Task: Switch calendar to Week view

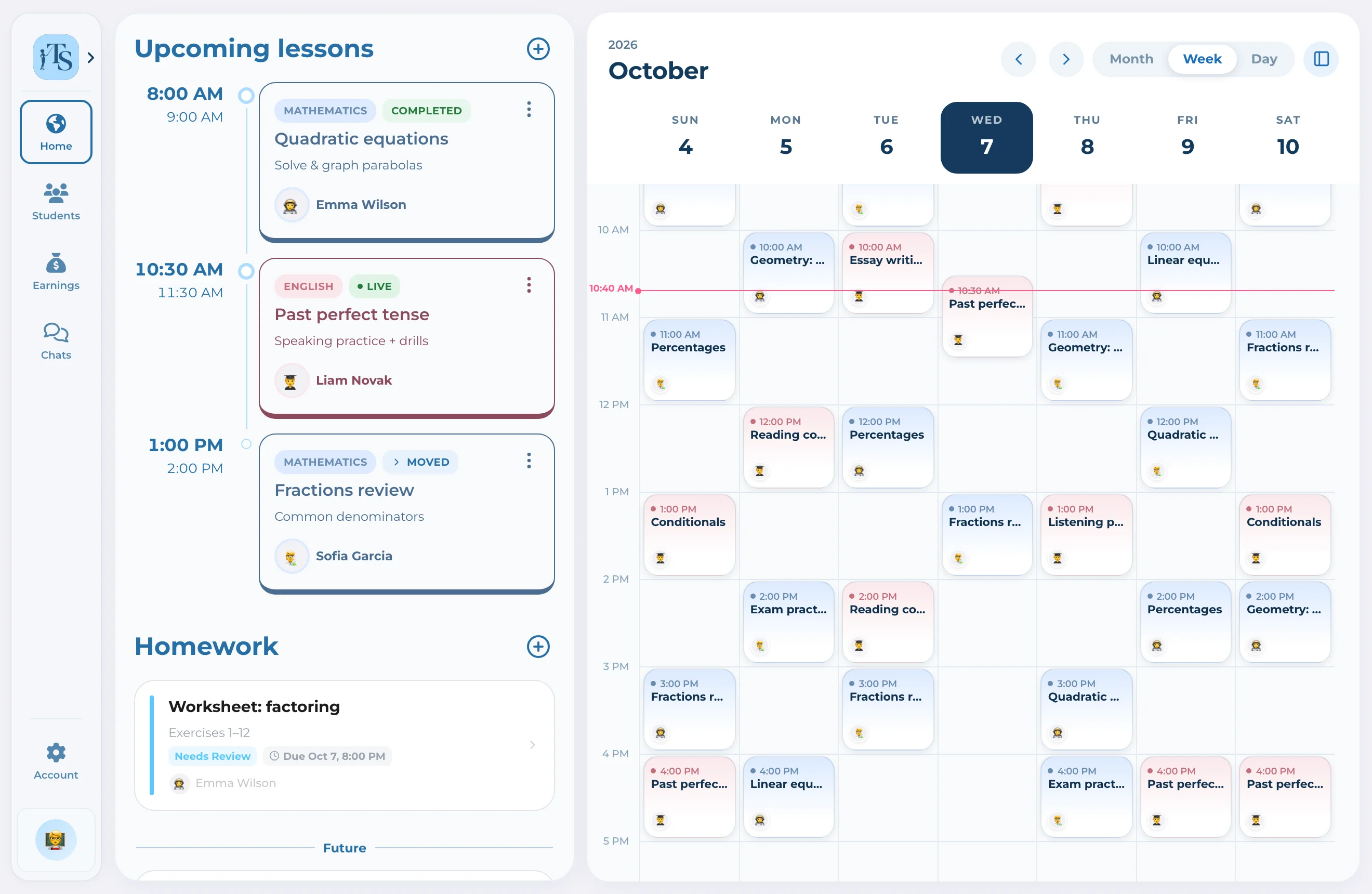Action: coord(1202,59)
